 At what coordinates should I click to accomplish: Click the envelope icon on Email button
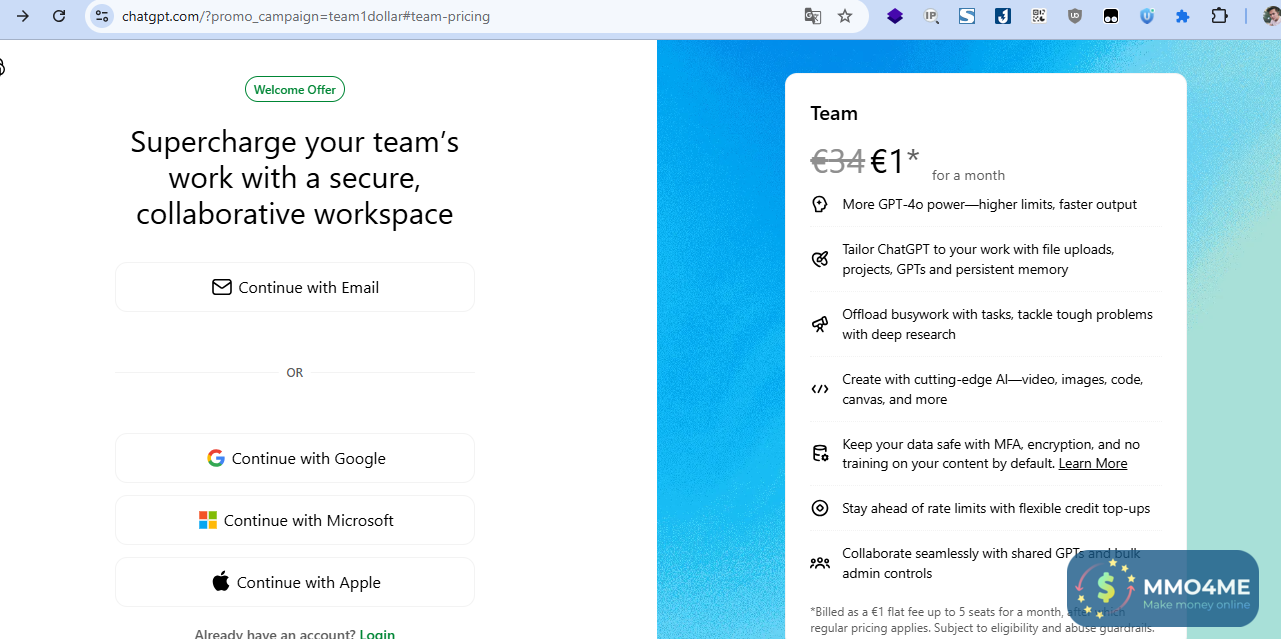click(x=222, y=287)
